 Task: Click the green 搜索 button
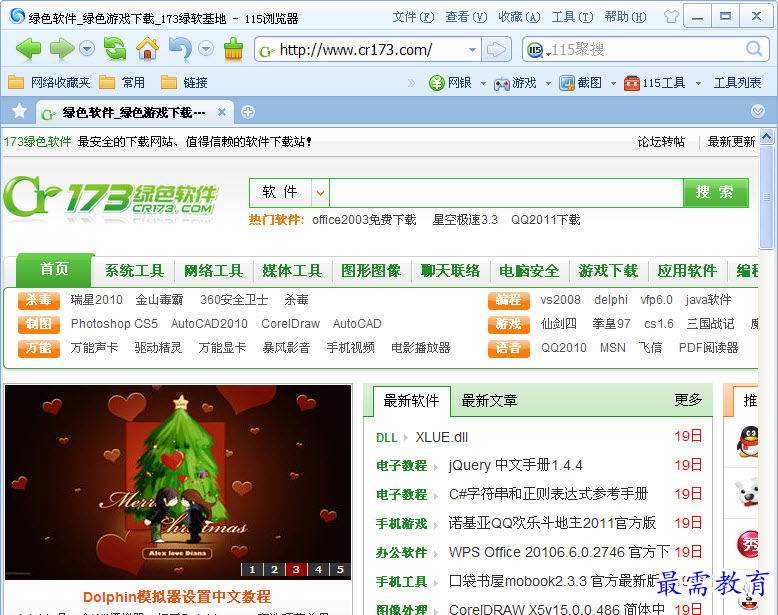click(x=715, y=193)
